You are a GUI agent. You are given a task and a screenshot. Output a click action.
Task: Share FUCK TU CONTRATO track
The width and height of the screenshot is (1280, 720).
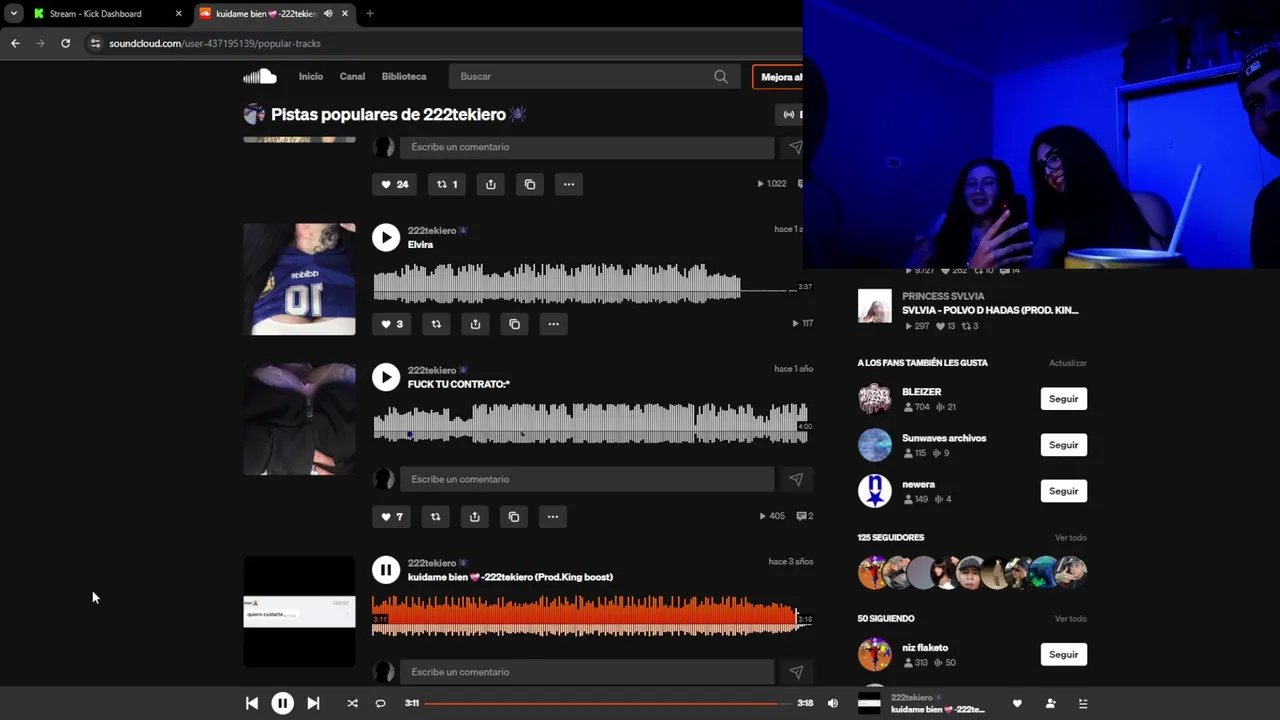(475, 517)
